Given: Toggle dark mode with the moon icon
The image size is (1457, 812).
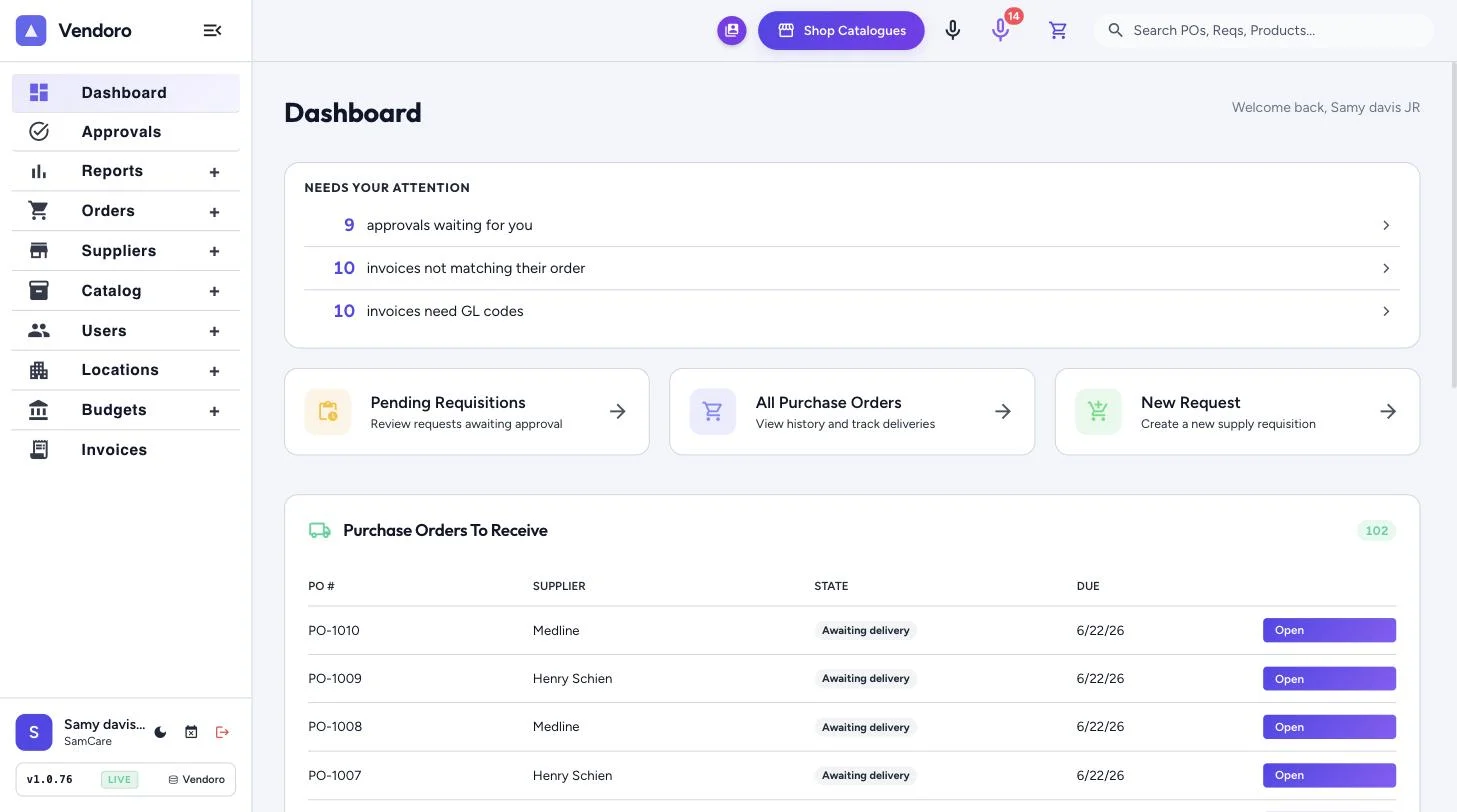Looking at the screenshot, I should point(160,732).
